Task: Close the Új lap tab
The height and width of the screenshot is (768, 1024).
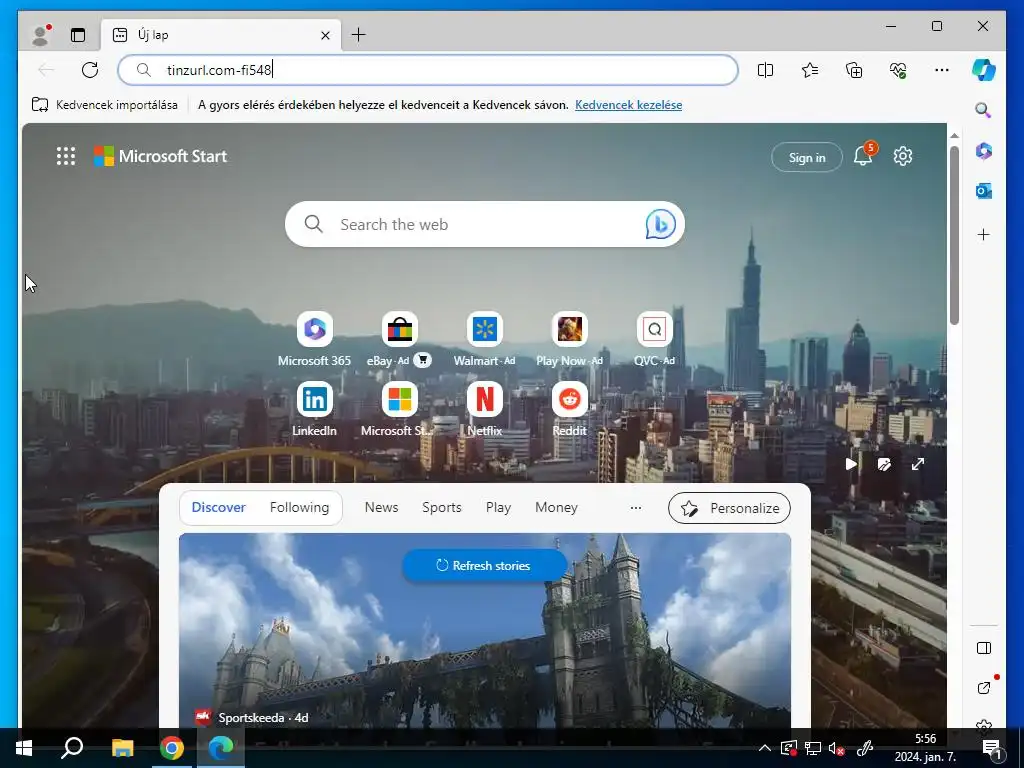Action: pos(325,35)
